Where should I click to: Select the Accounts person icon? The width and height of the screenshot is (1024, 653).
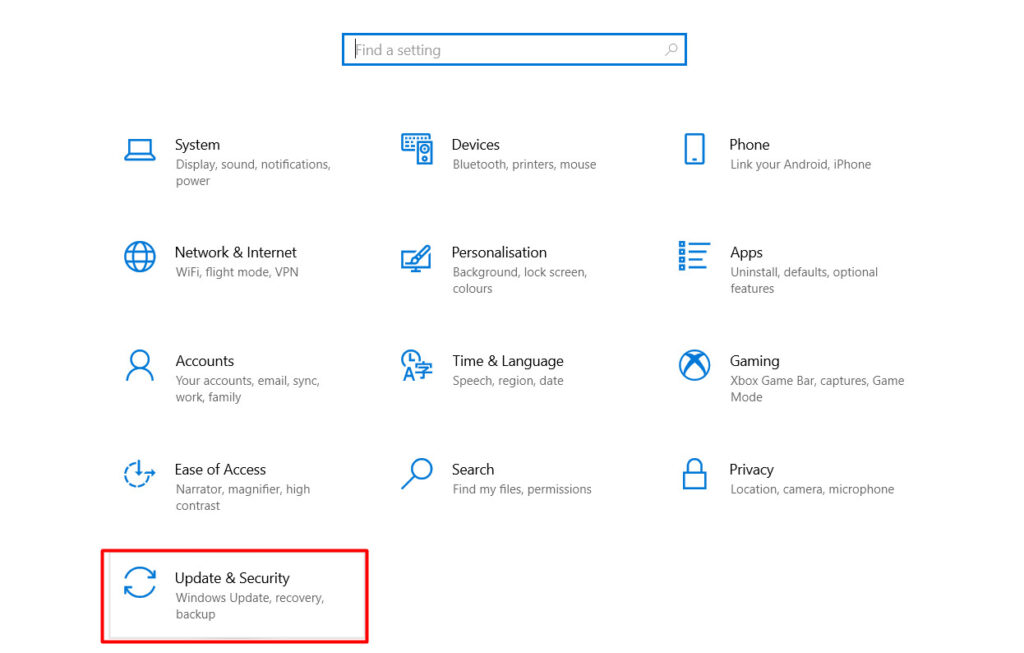[x=140, y=366]
